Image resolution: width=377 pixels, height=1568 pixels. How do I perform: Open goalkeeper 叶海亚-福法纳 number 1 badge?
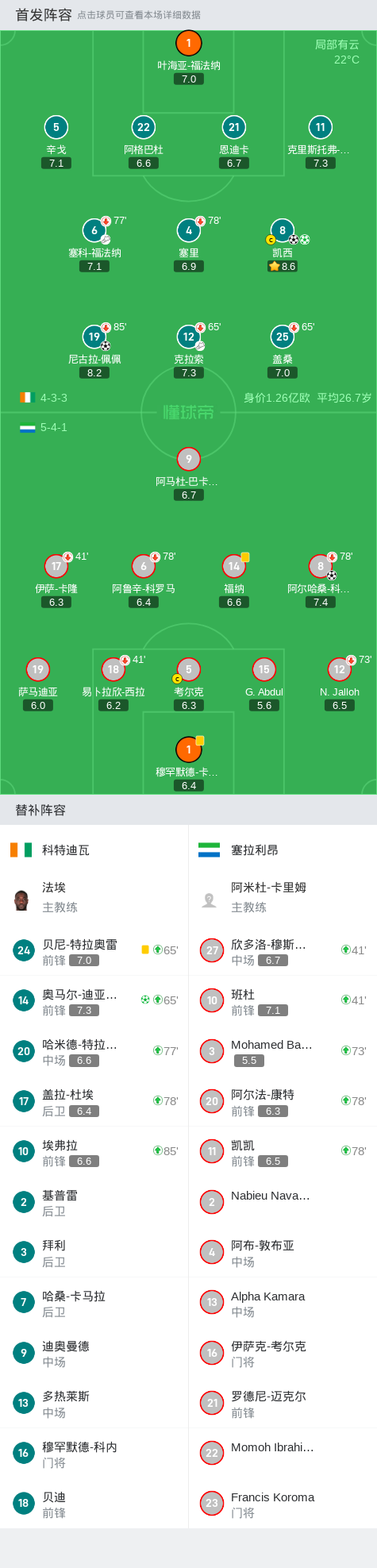click(x=189, y=43)
